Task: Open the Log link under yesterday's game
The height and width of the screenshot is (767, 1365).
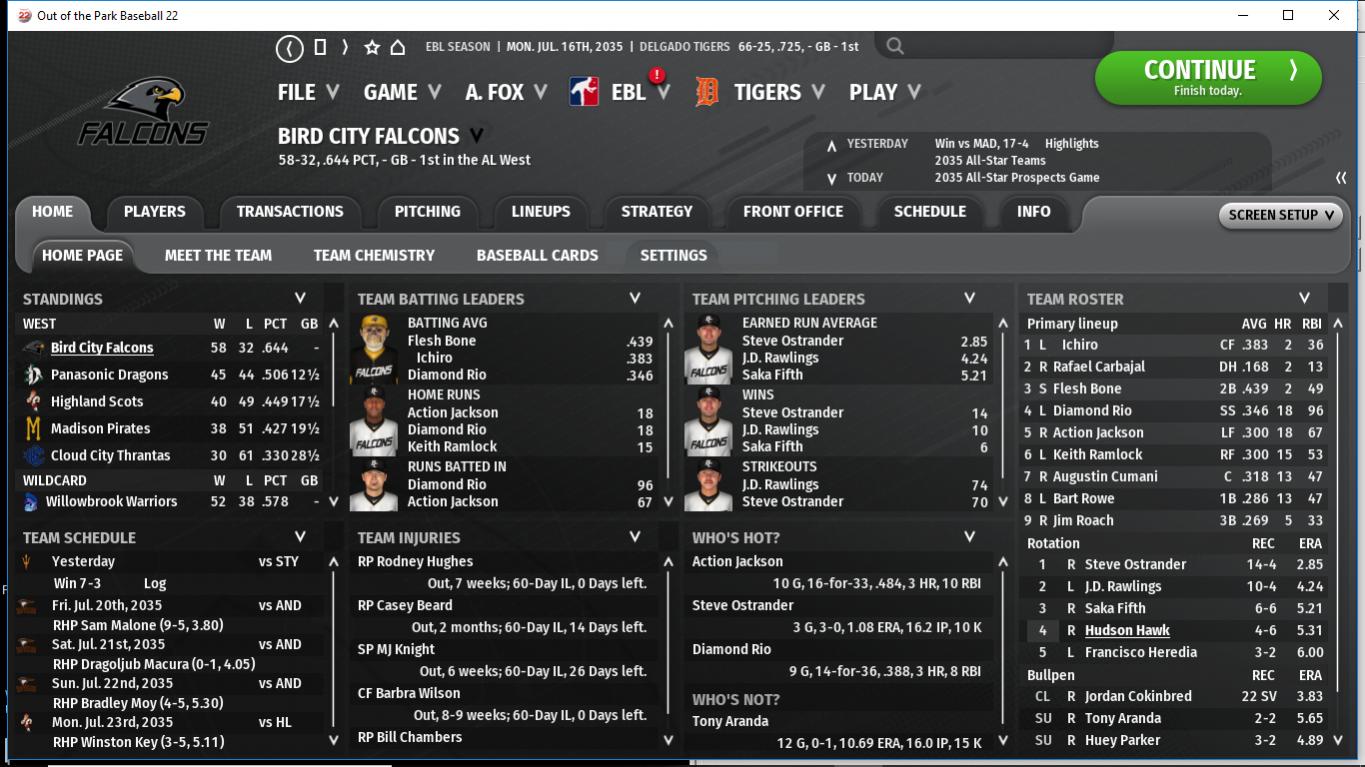Action: (x=155, y=584)
